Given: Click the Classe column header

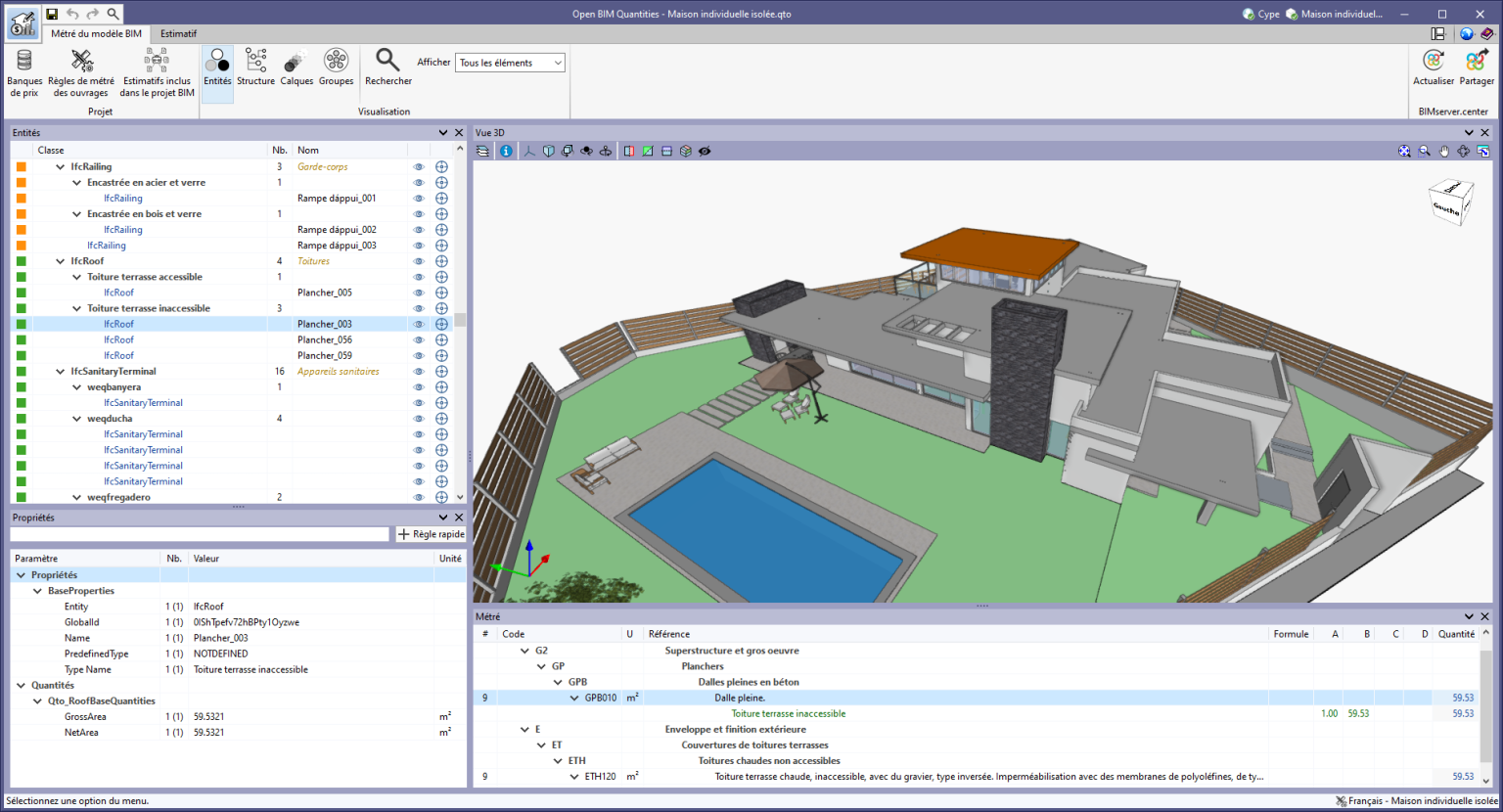Looking at the screenshot, I should coord(152,150).
